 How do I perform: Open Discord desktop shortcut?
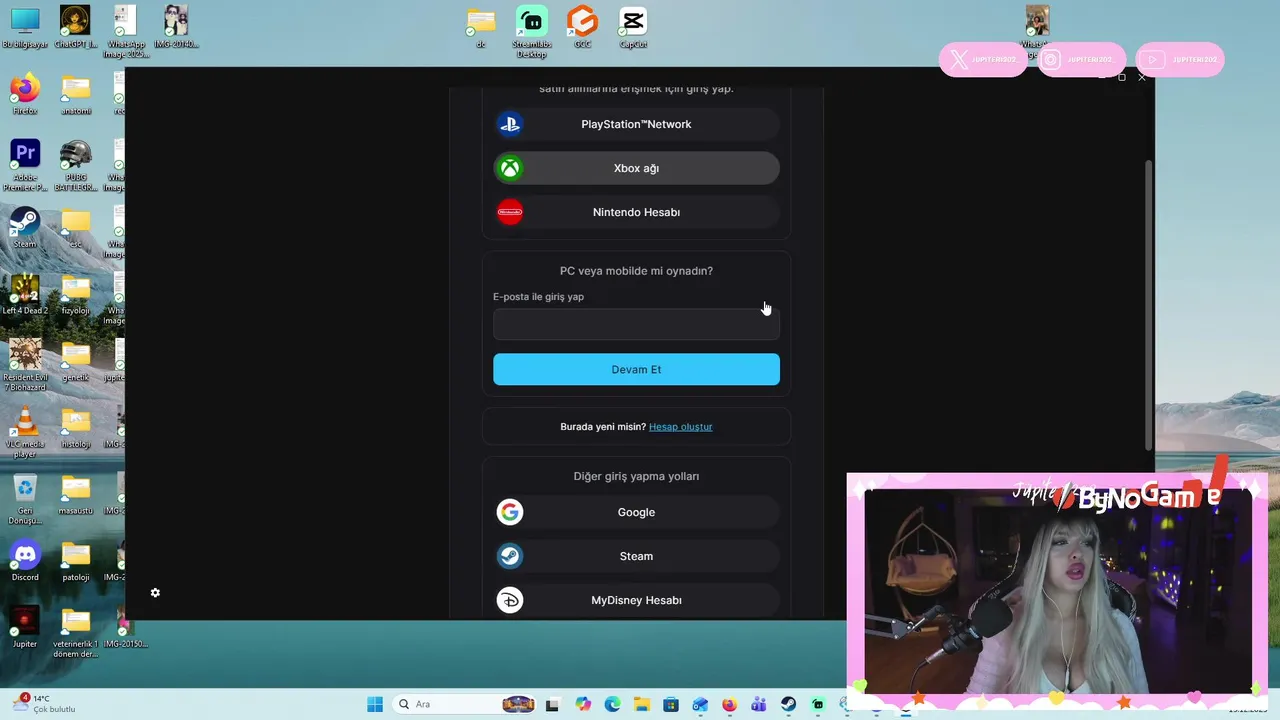[x=25, y=561]
